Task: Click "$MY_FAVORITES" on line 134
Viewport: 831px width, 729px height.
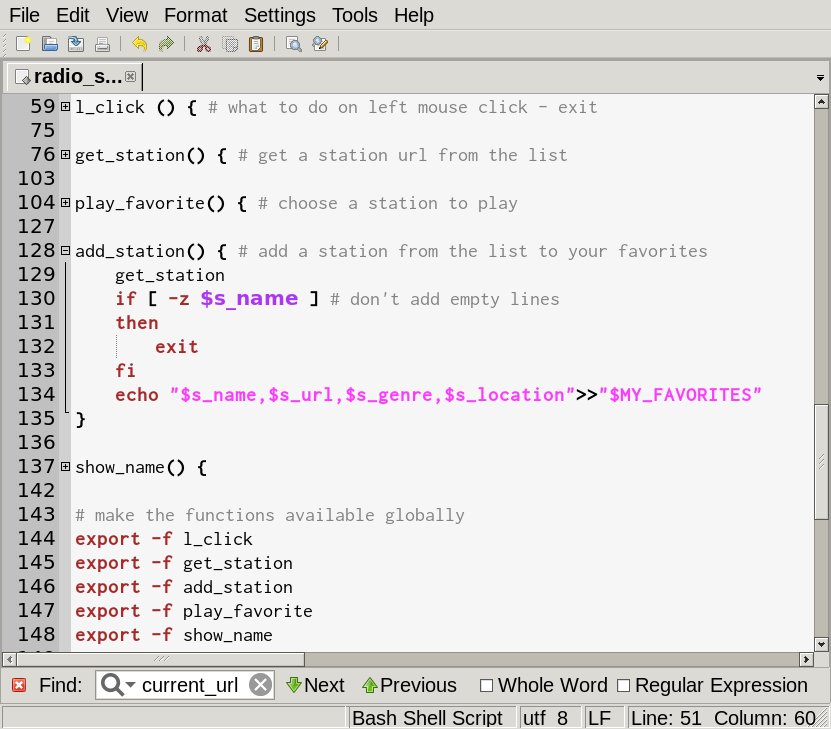Action: tap(680, 395)
